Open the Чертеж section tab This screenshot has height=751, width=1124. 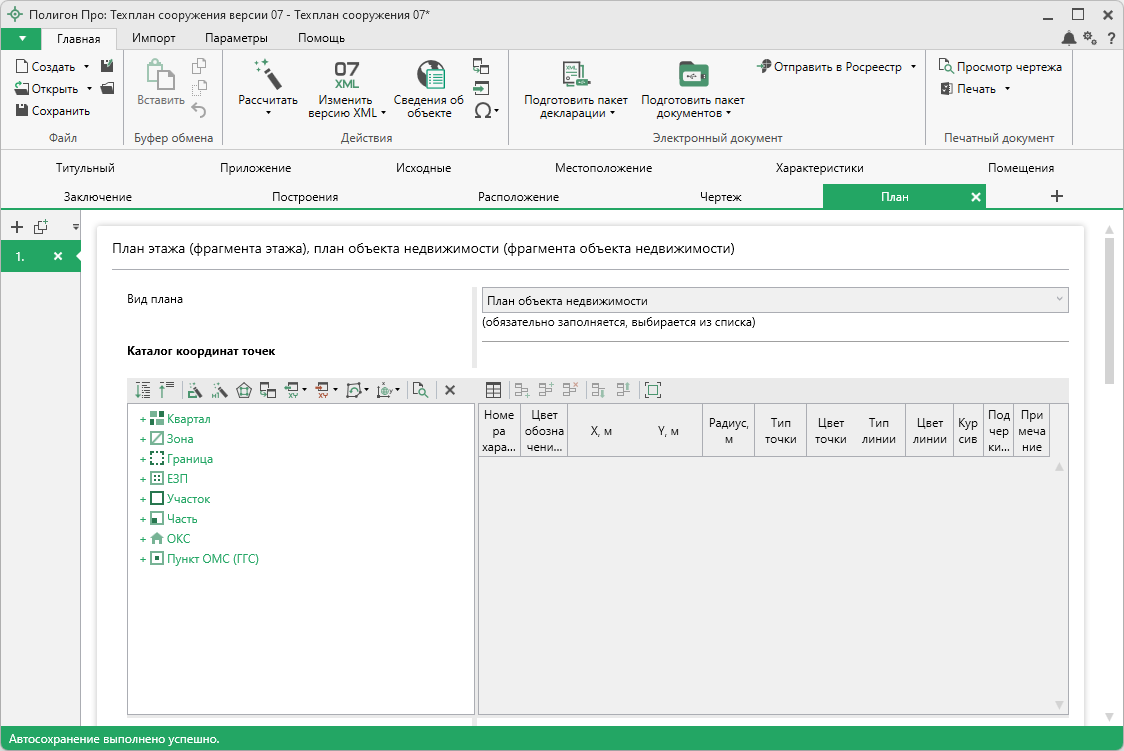(720, 197)
